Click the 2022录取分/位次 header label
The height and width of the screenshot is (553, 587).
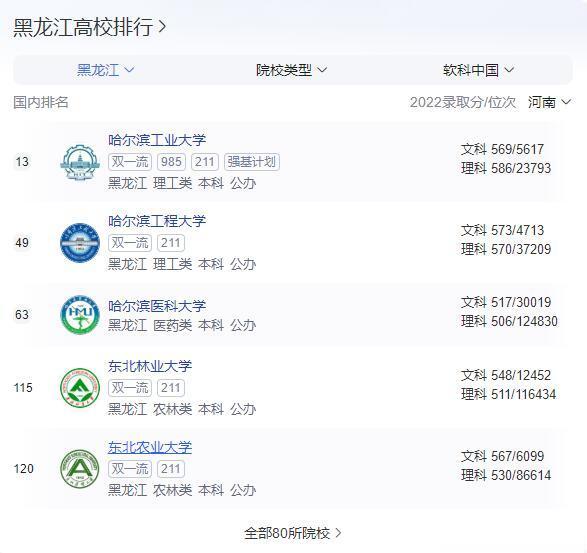click(x=463, y=102)
